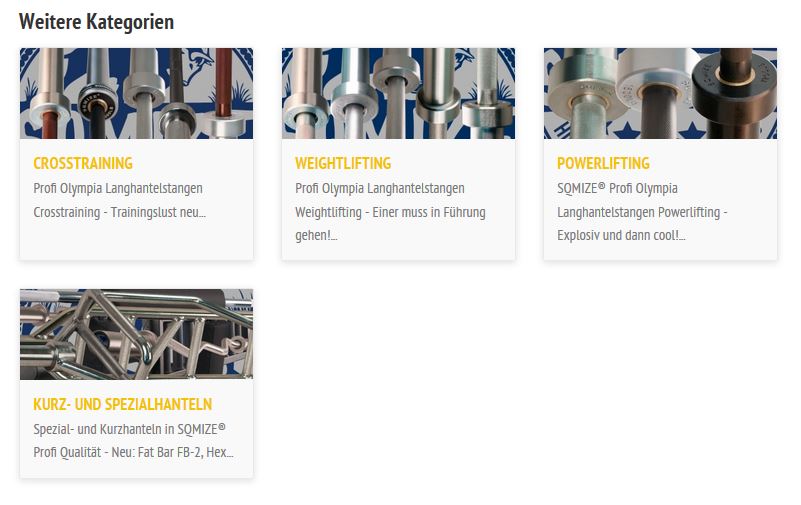
Task: Open the Kurz- und Spezialhanteln thumbnail image
Action: (x=136, y=334)
